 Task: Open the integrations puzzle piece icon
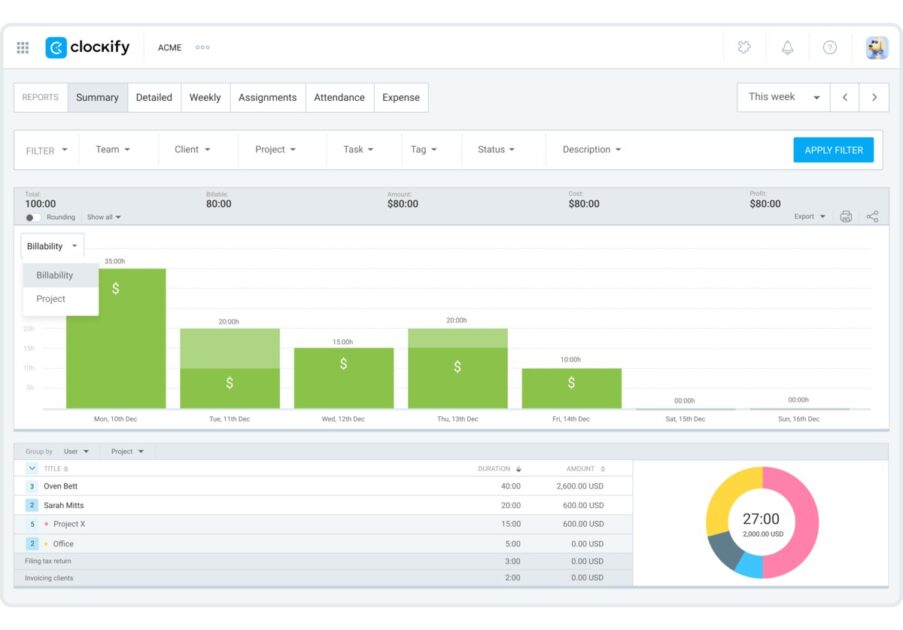point(744,48)
